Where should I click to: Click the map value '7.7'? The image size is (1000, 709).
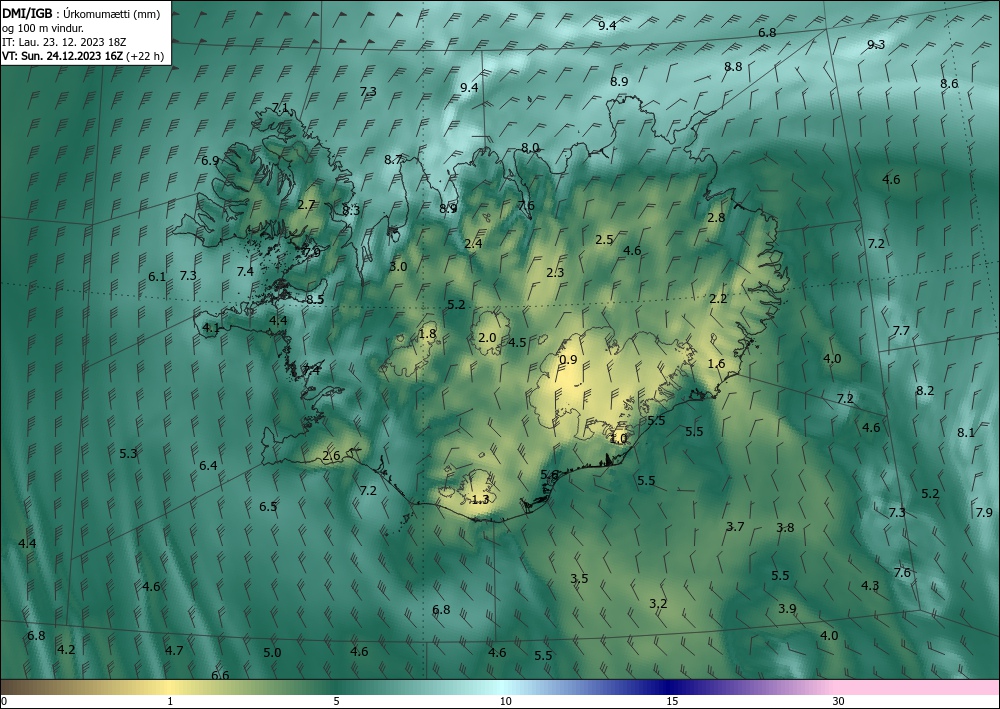point(901,330)
